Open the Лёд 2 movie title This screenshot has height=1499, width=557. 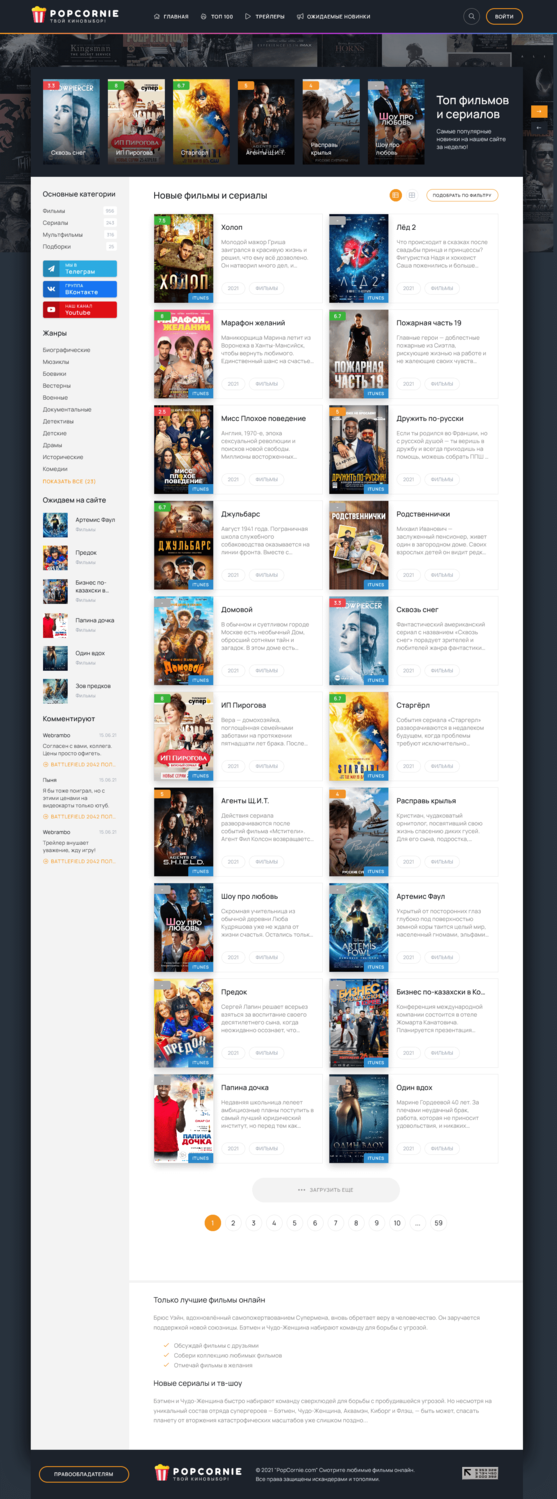406,228
